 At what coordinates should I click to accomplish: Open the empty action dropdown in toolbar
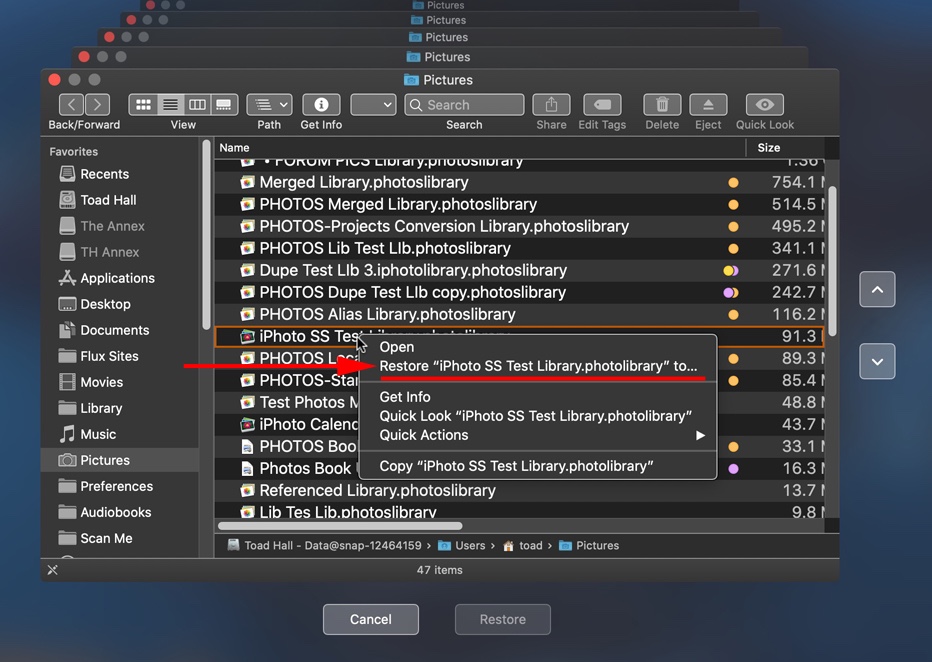point(373,105)
